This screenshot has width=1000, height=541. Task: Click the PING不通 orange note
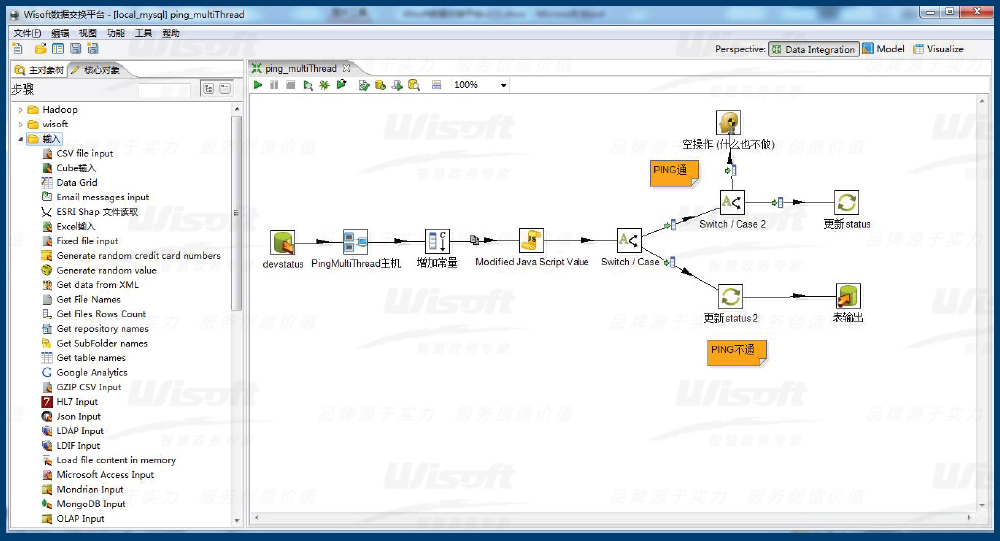(736, 351)
